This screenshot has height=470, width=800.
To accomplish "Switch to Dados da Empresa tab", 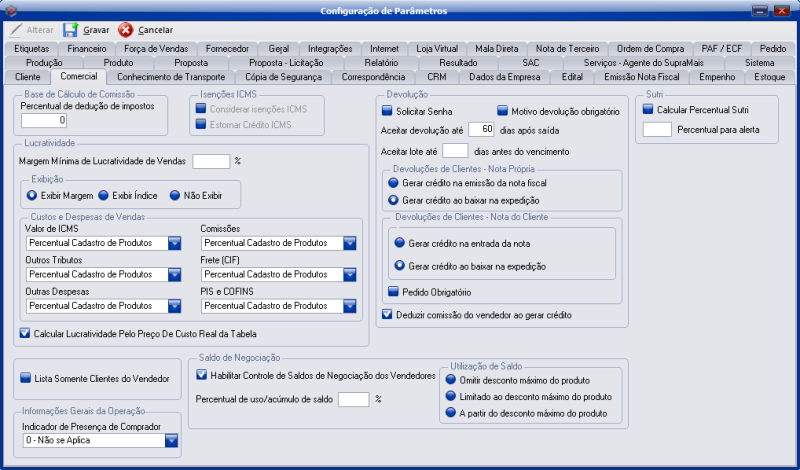I will pos(504,77).
